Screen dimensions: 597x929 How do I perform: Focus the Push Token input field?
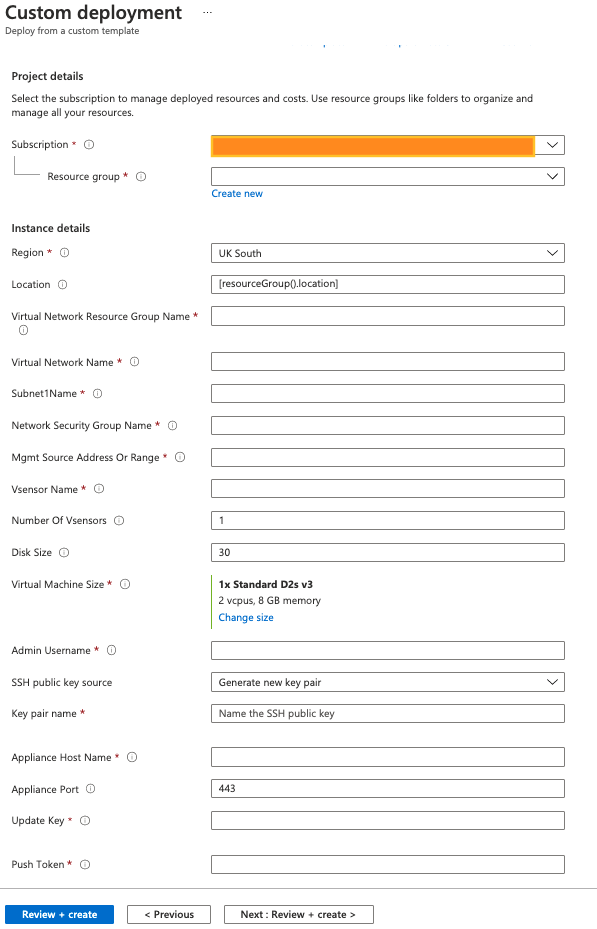pyautogui.click(x=388, y=864)
